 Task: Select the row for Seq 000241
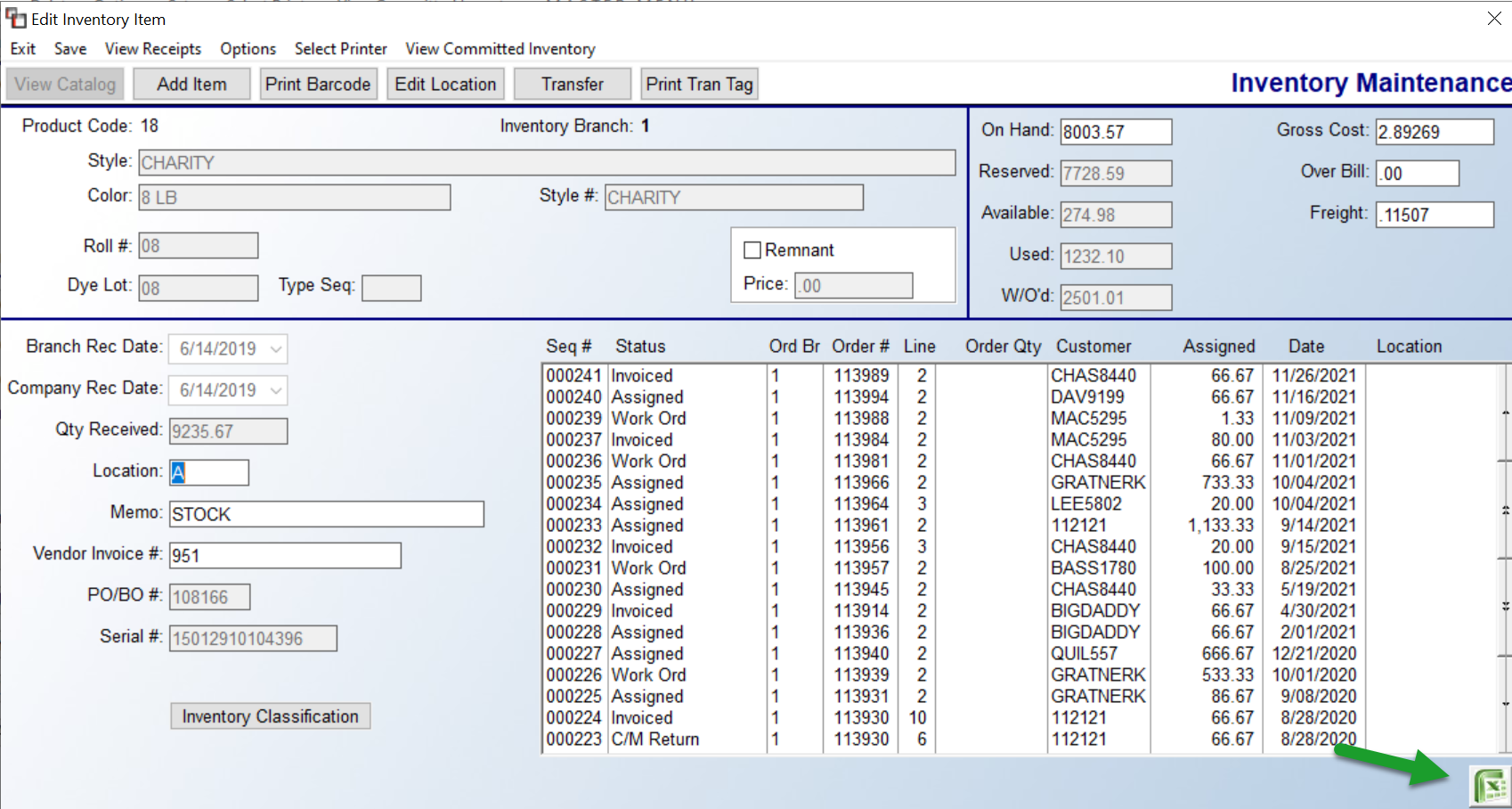tap(955, 376)
